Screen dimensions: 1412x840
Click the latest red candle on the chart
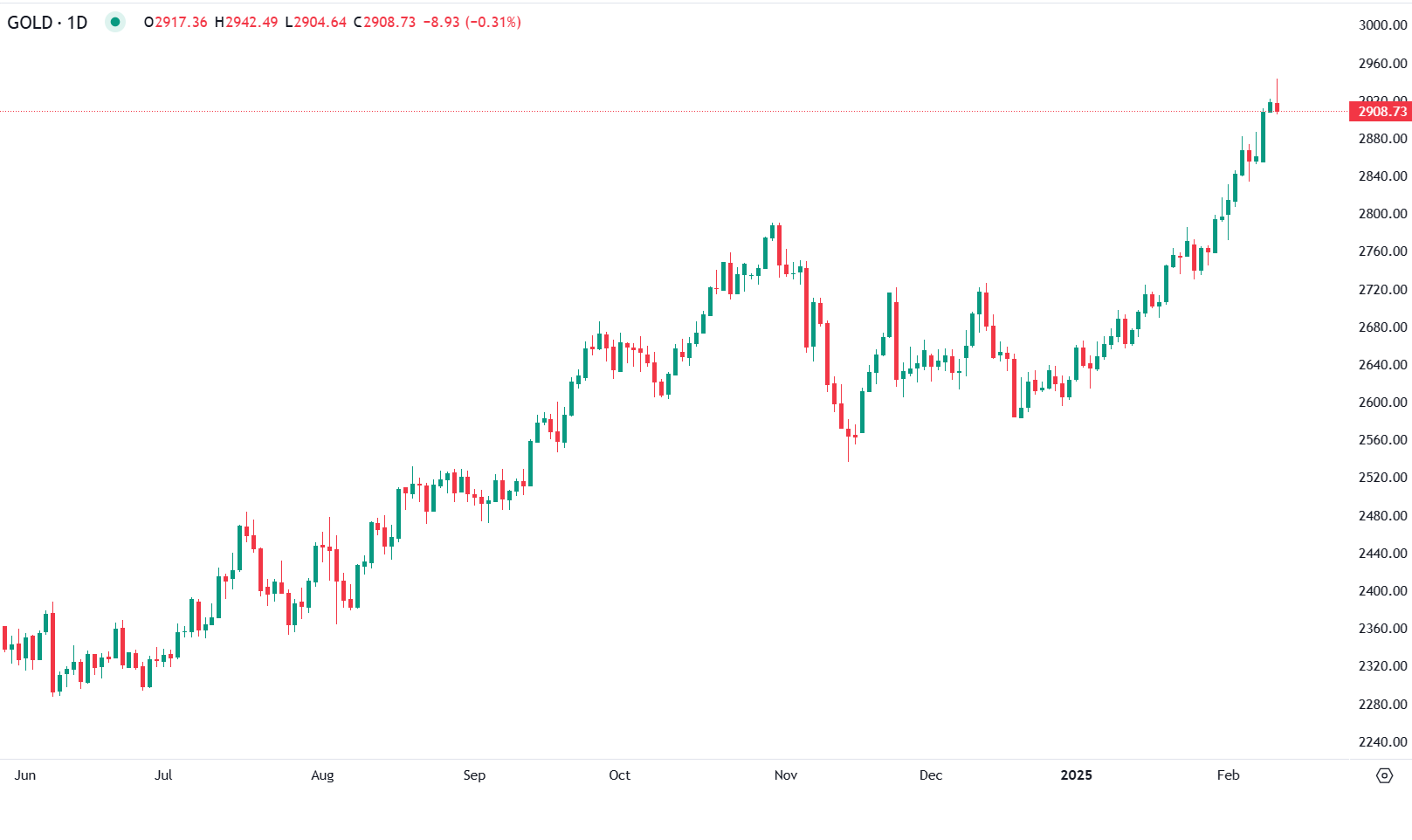pos(1277,107)
